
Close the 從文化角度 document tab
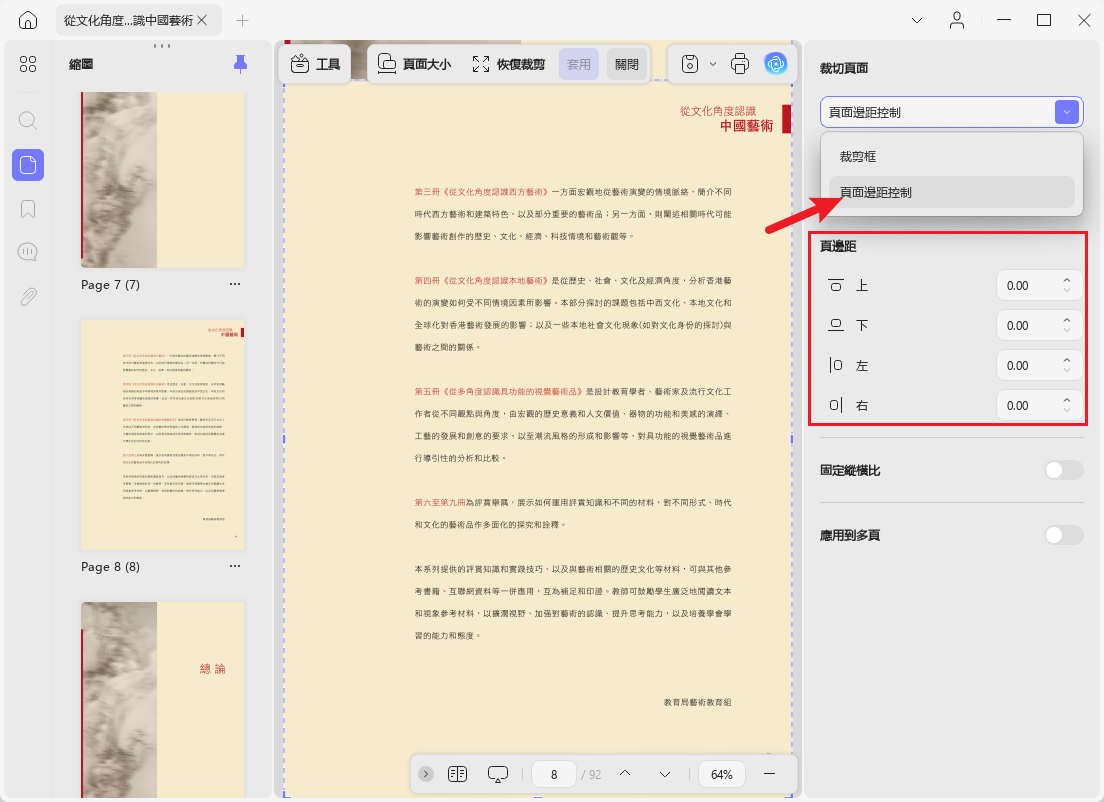coord(202,20)
